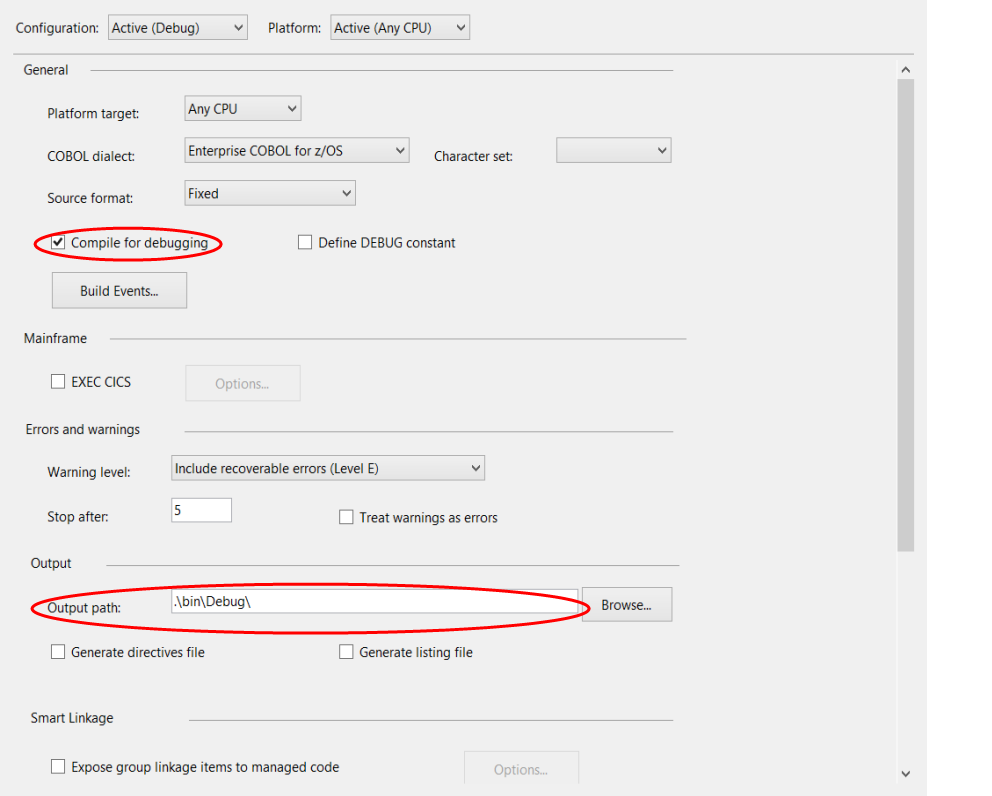Enable Generate directives file option
Screen dimensions: 992x796
58,652
